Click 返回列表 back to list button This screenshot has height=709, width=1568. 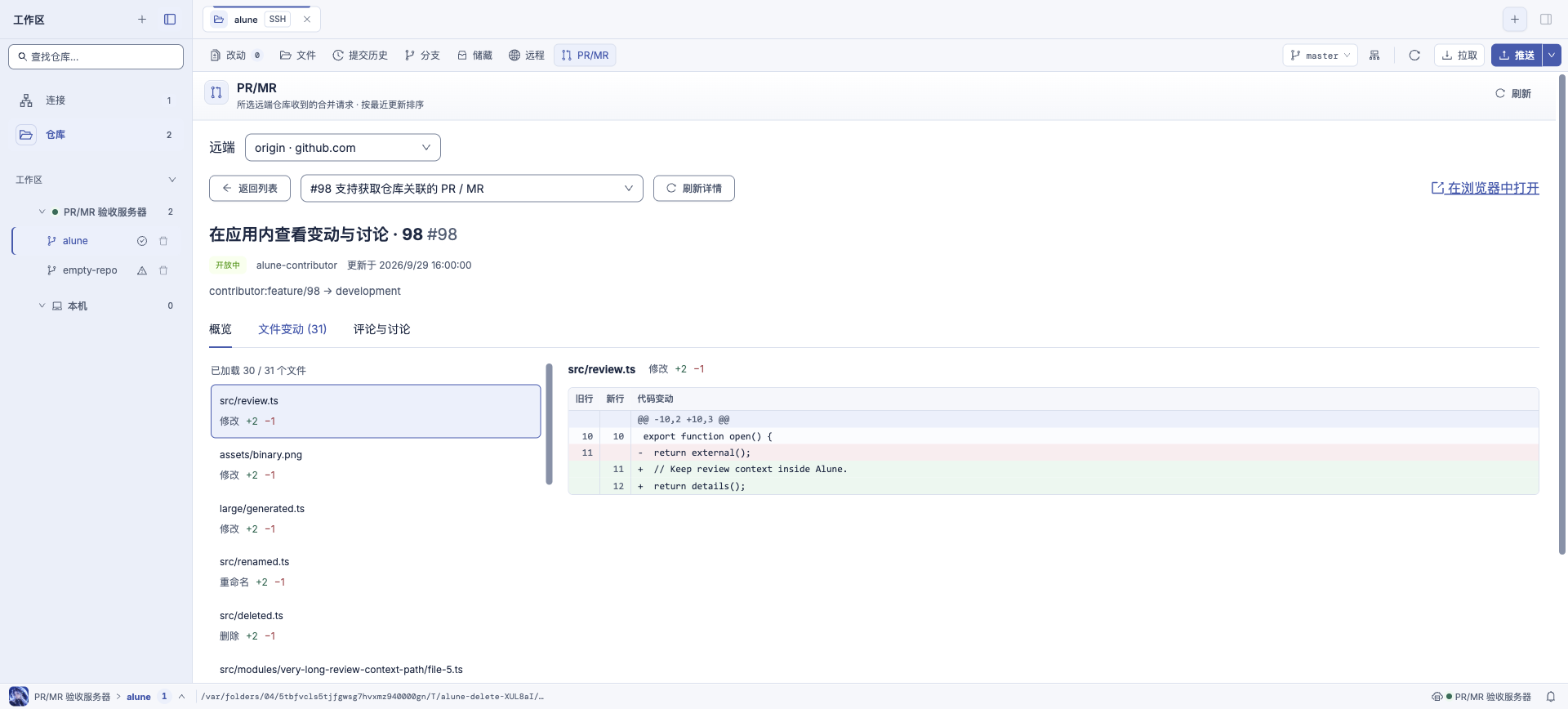coord(250,188)
